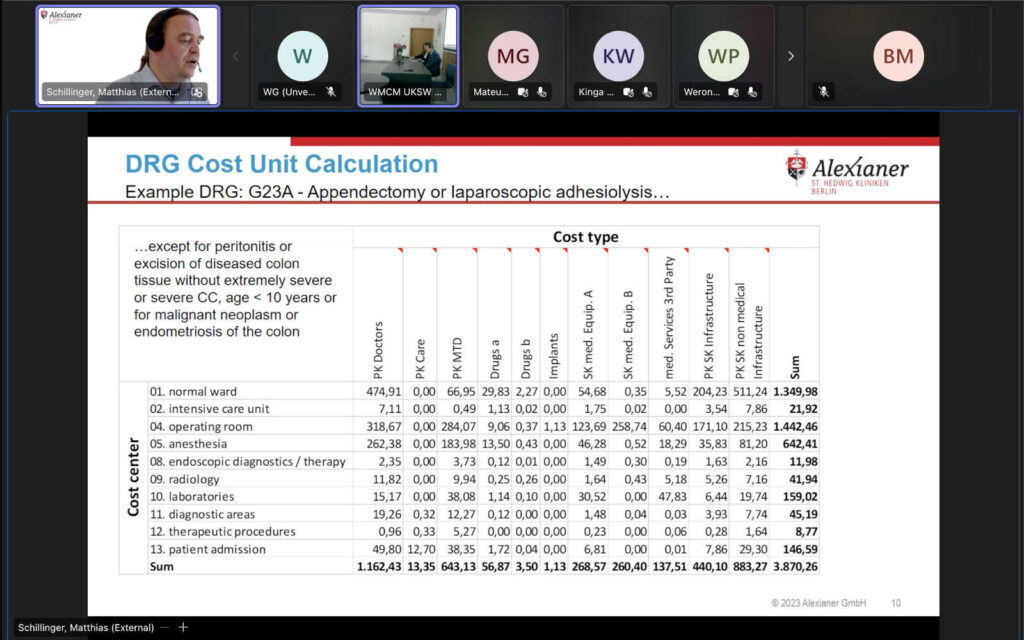The height and width of the screenshot is (640, 1024).
Task: Click the '12. therapeutic procedures' row label
Action: [x=223, y=532]
